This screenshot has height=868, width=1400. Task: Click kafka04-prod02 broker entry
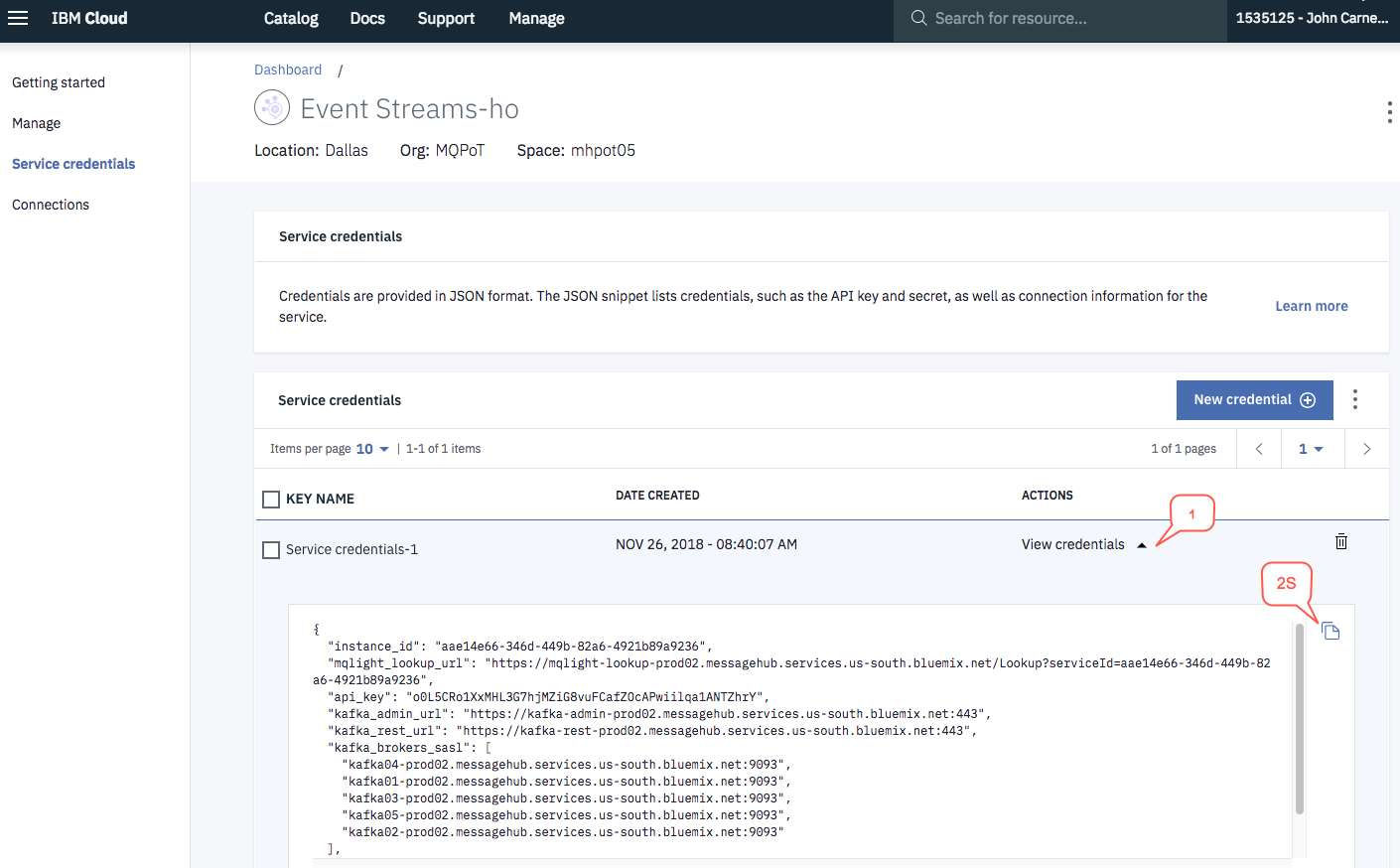tap(567, 765)
